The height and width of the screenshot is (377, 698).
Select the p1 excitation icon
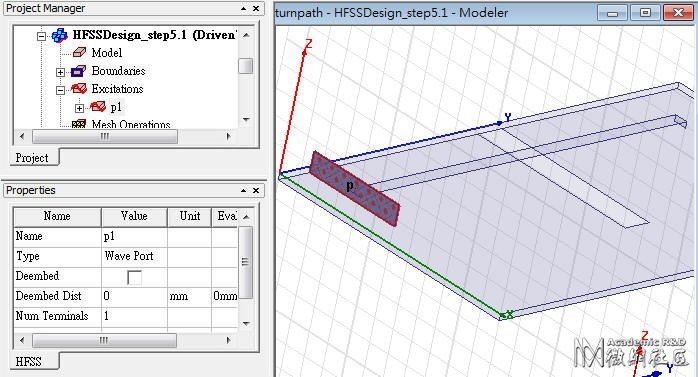point(98,106)
